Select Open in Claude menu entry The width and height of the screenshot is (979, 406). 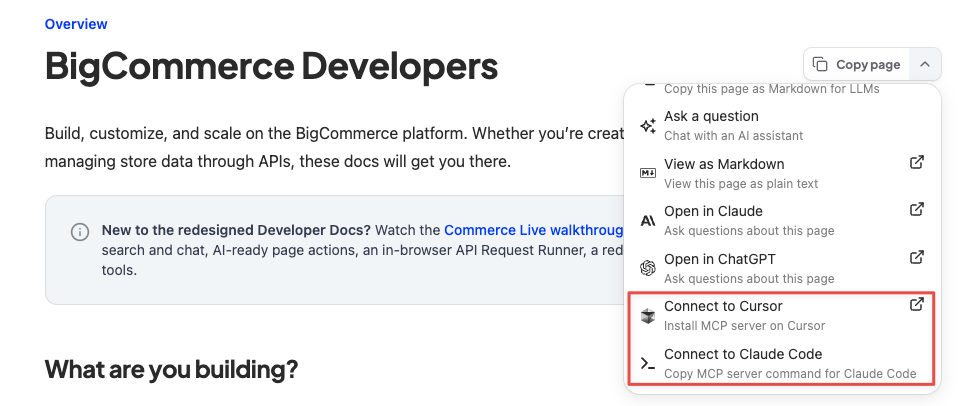(x=782, y=220)
